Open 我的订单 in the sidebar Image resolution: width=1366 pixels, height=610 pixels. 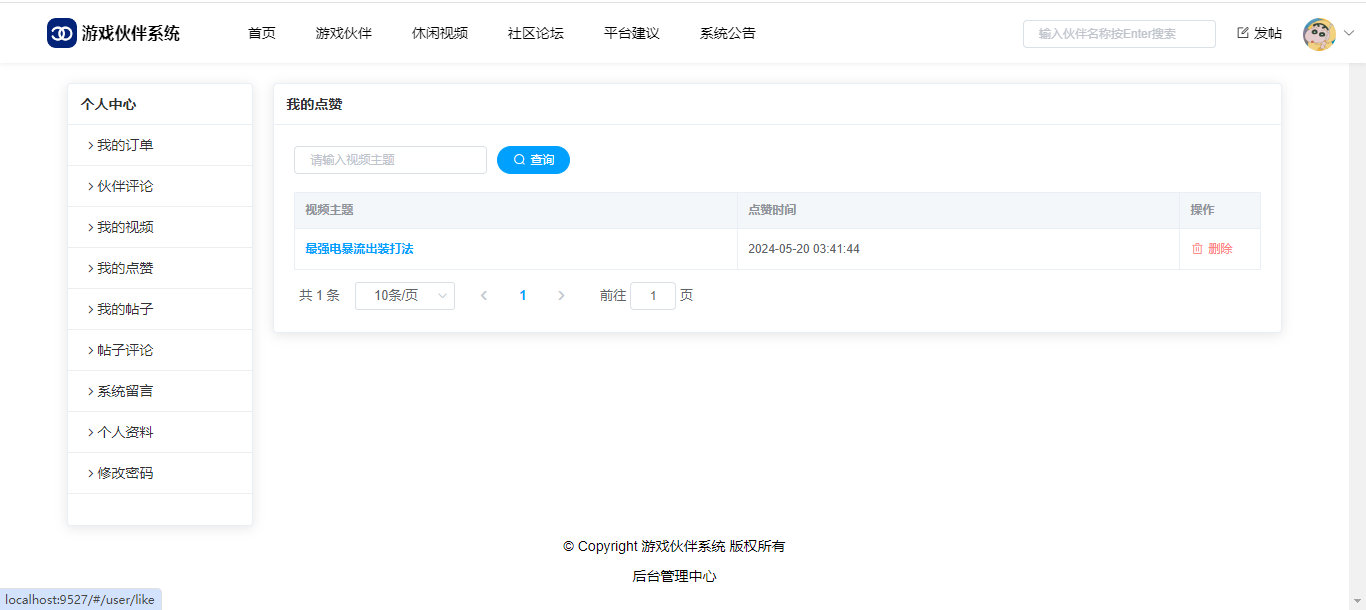[x=160, y=145]
